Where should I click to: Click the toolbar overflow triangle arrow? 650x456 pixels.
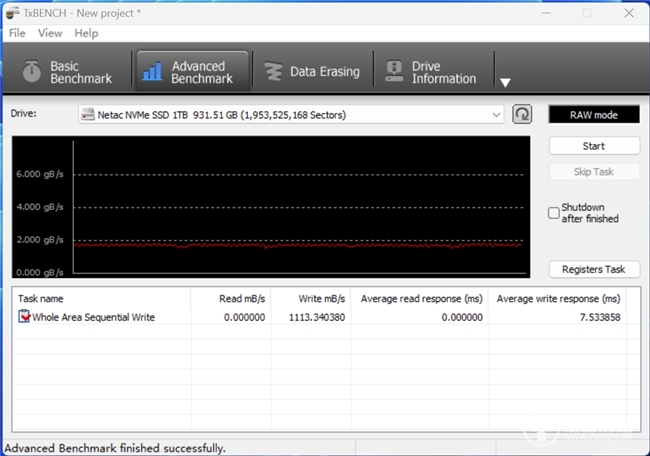coord(505,82)
